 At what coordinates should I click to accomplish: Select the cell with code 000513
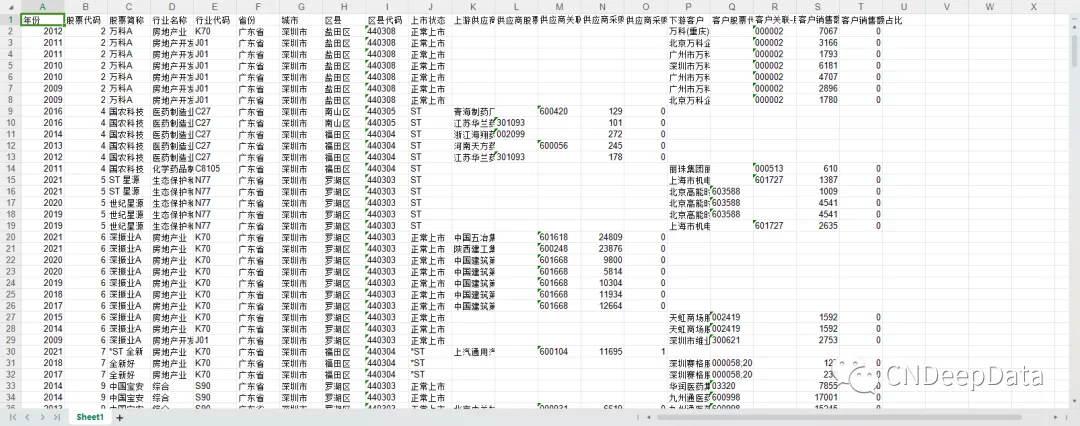click(x=775, y=169)
